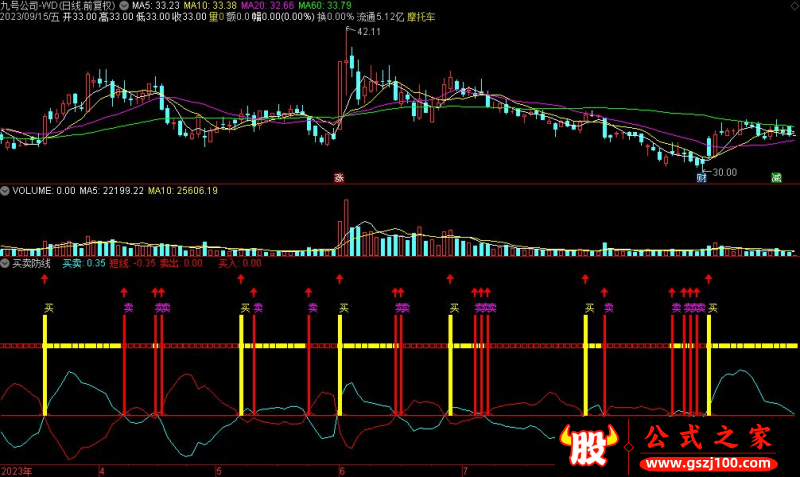Click the green MA60: 33.79 label
The image size is (800, 477).
324,6
